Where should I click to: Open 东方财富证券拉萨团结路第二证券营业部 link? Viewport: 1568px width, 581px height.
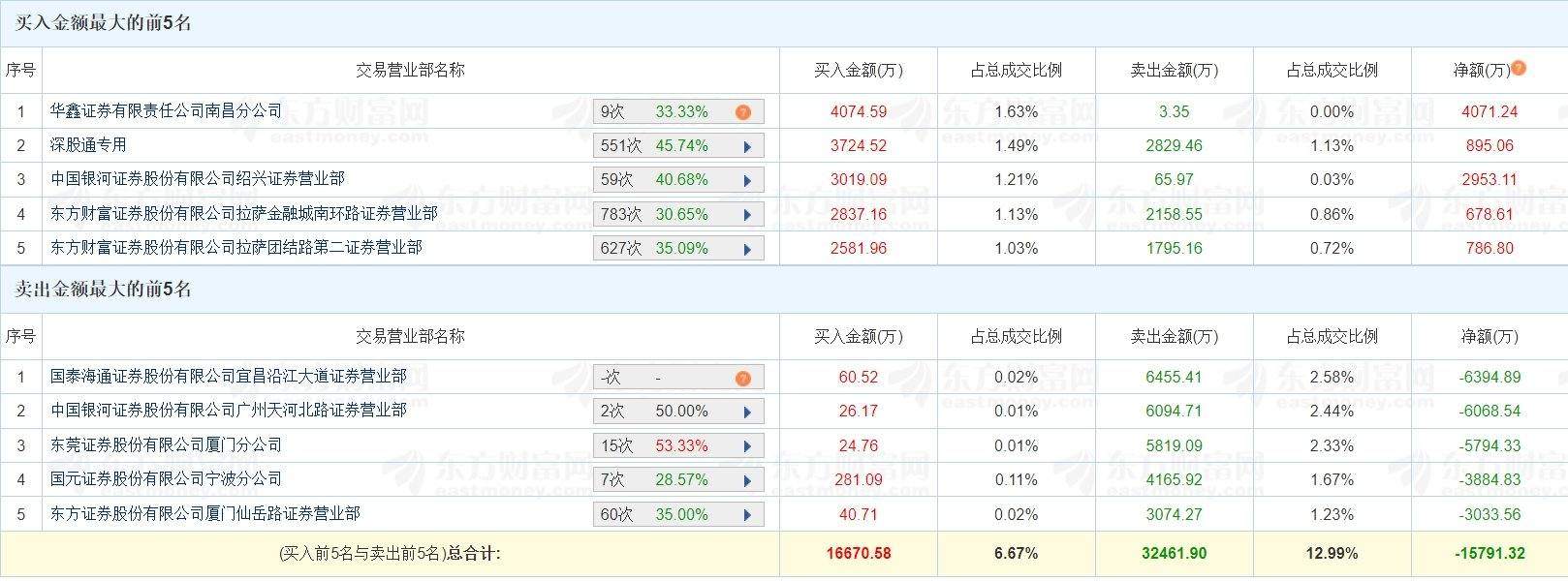[x=235, y=248]
